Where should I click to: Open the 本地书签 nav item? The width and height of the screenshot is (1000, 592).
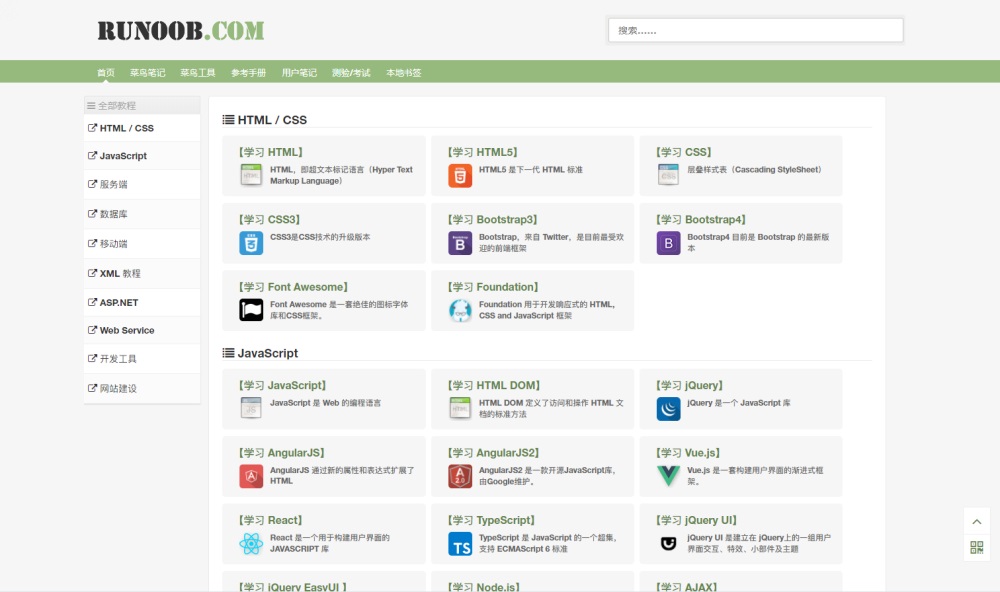click(x=404, y=73)
